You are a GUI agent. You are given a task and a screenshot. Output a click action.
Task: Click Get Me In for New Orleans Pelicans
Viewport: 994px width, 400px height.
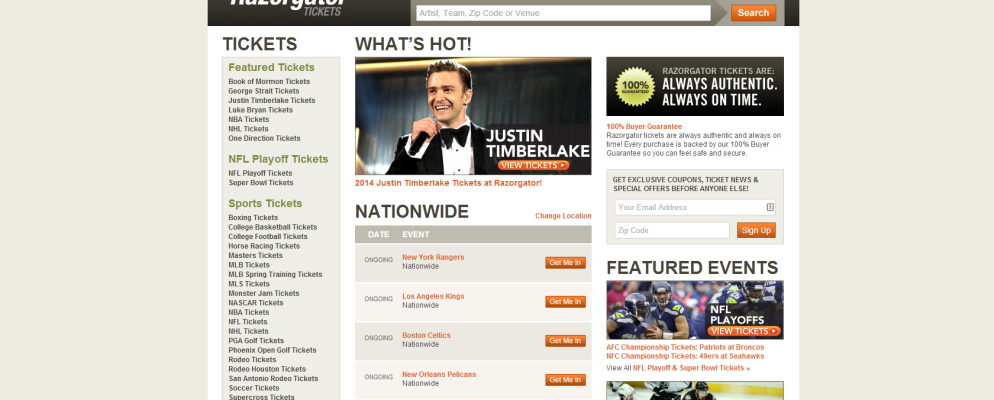point(565,380)
